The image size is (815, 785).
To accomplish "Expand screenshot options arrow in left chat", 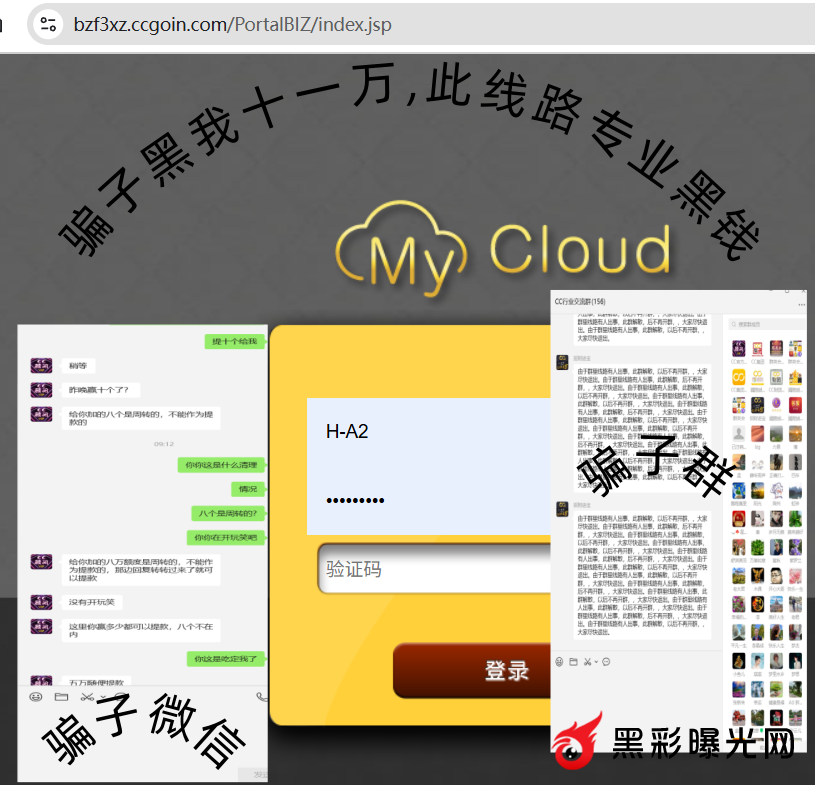I will coord(104,697).
